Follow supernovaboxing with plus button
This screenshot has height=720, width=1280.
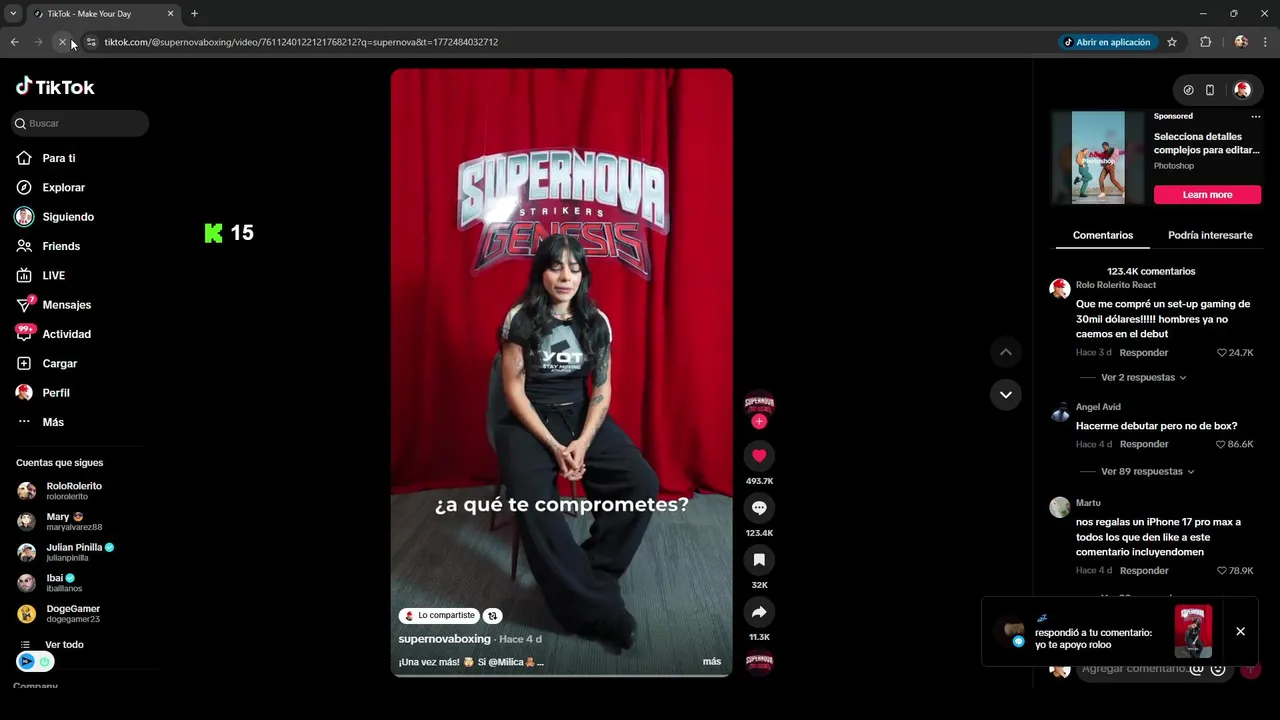(759, 422)
